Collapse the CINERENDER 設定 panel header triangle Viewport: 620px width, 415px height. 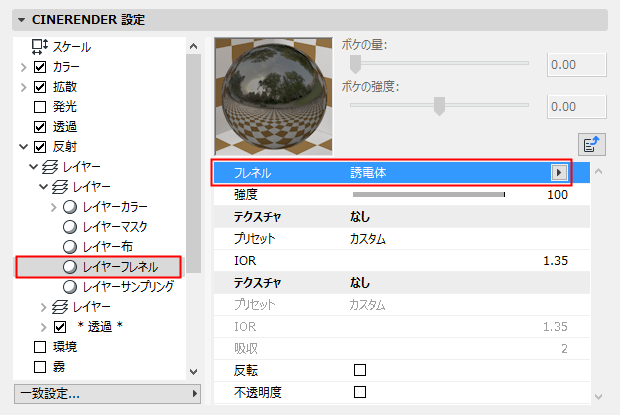tap(21, 20)
